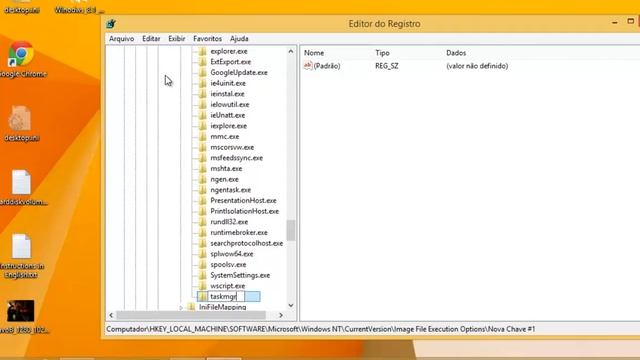Maximize the Editor do Registro window
Viewport: 640px width, 360px height.
[x=631, y=21]
